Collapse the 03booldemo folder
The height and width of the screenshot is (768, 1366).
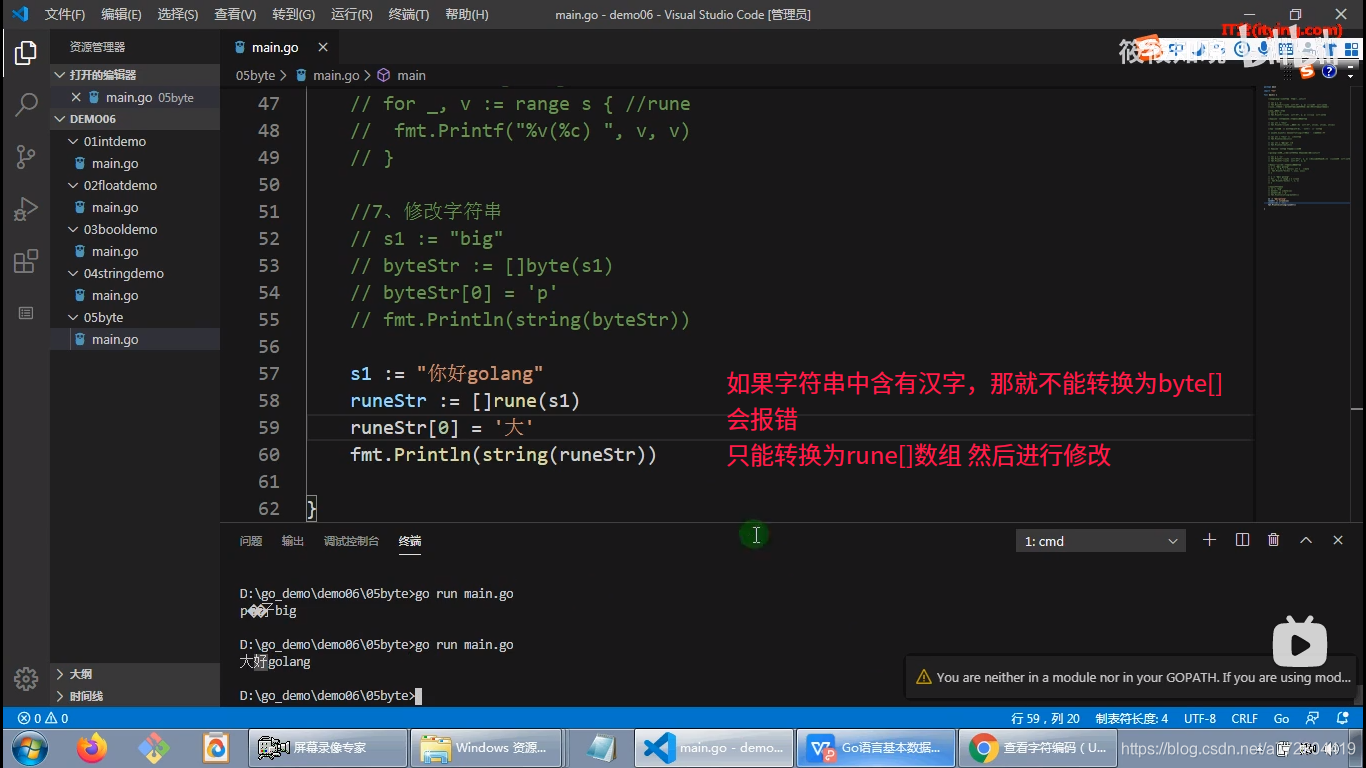coord(135,229)
